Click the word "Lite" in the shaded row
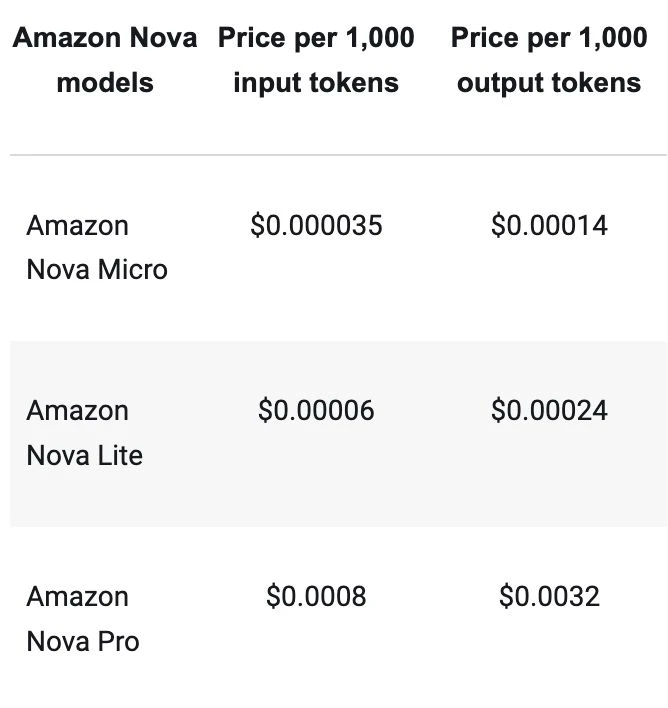This screenshot has height=708, width=668. click(x=120, y=455)
